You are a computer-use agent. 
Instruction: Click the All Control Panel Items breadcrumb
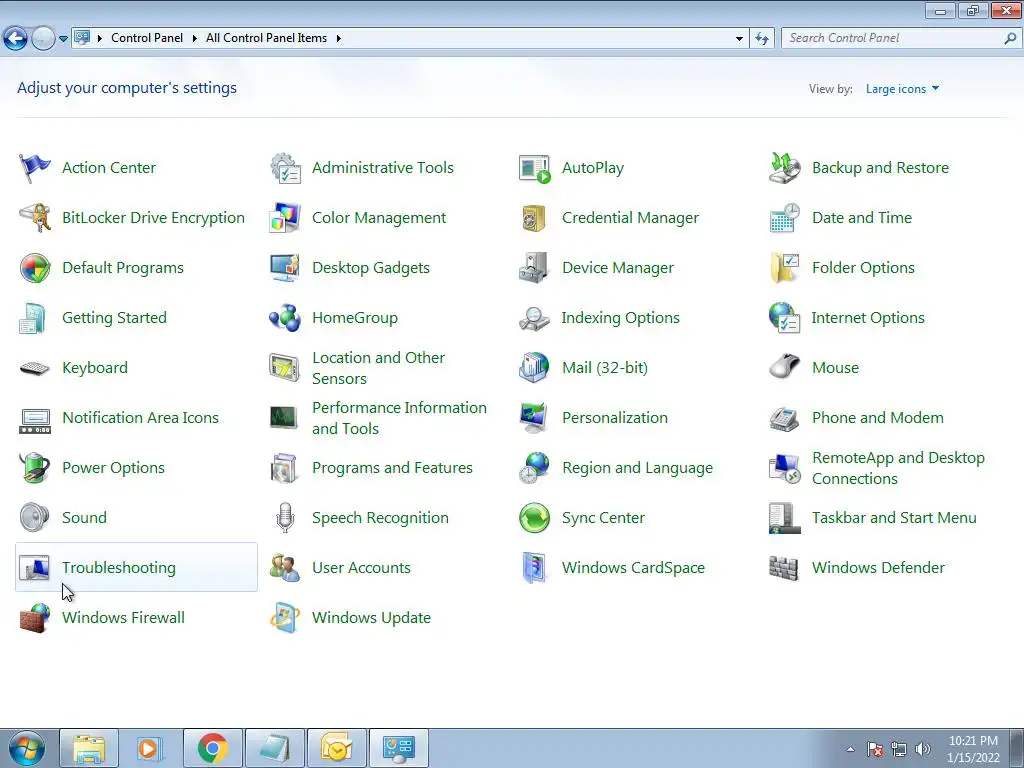pos(266,38)
